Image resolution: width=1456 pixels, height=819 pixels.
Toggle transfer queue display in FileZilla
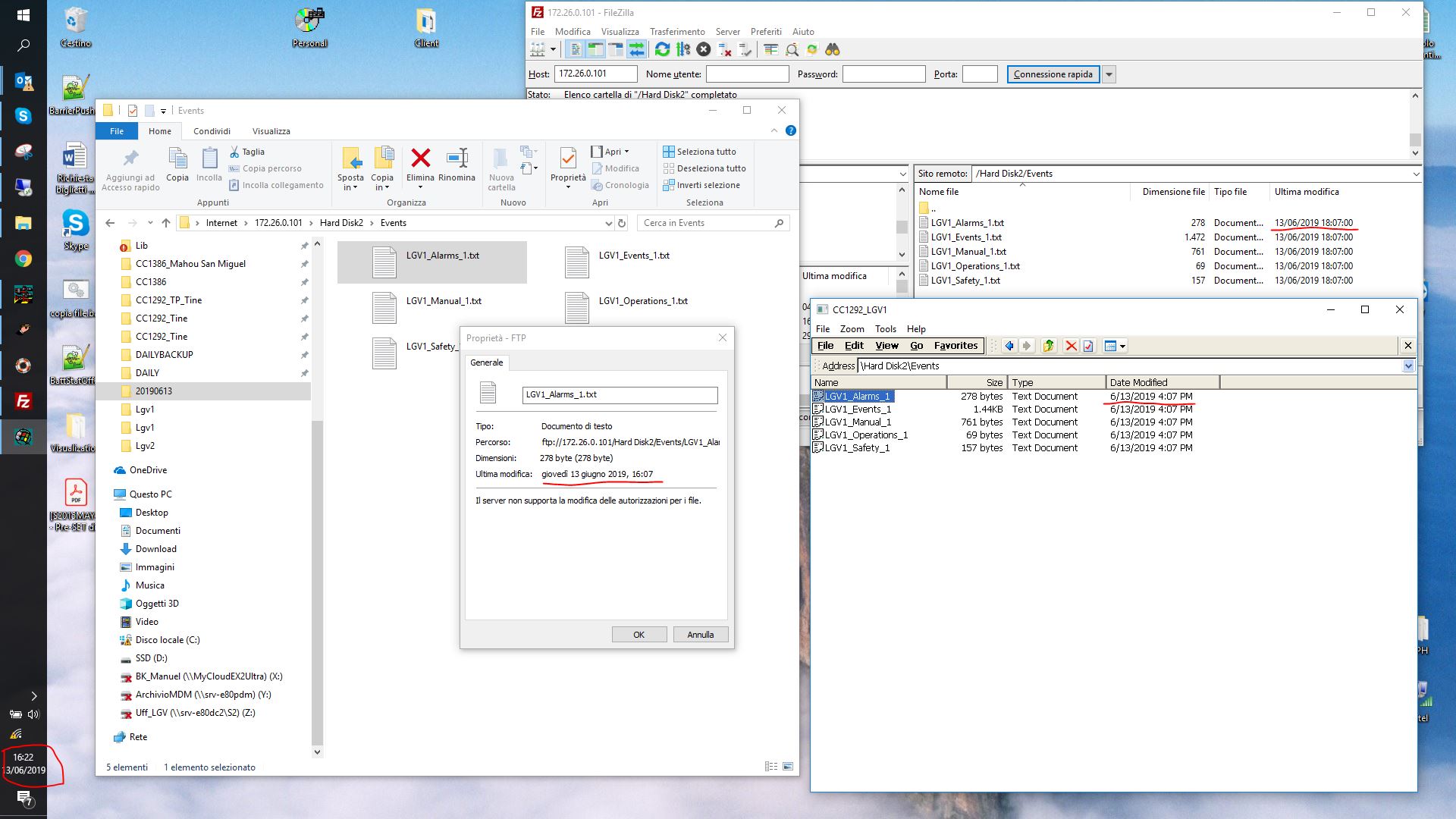pos(636,49)
